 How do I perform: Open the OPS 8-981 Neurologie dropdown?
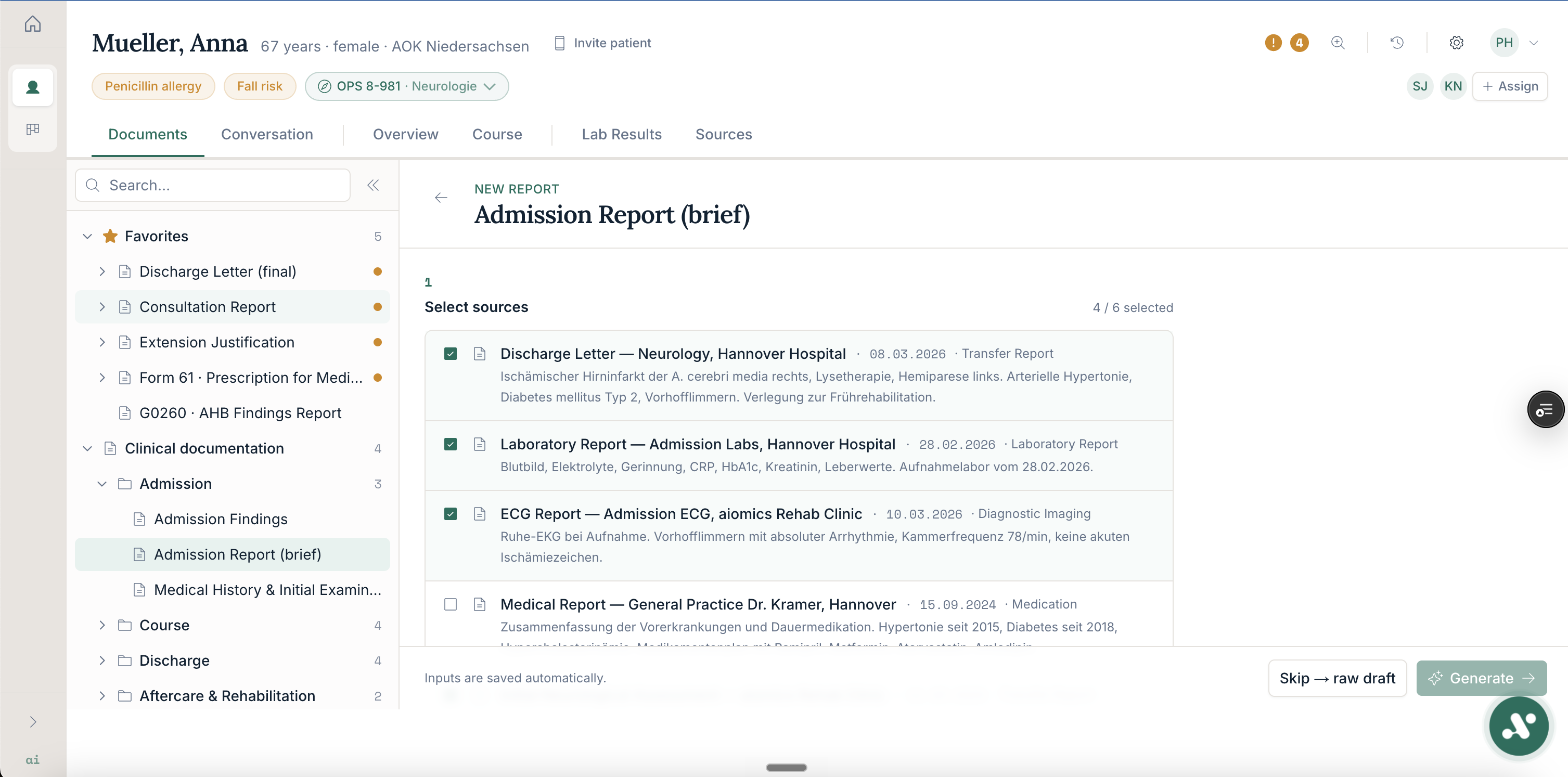[407, 86]
